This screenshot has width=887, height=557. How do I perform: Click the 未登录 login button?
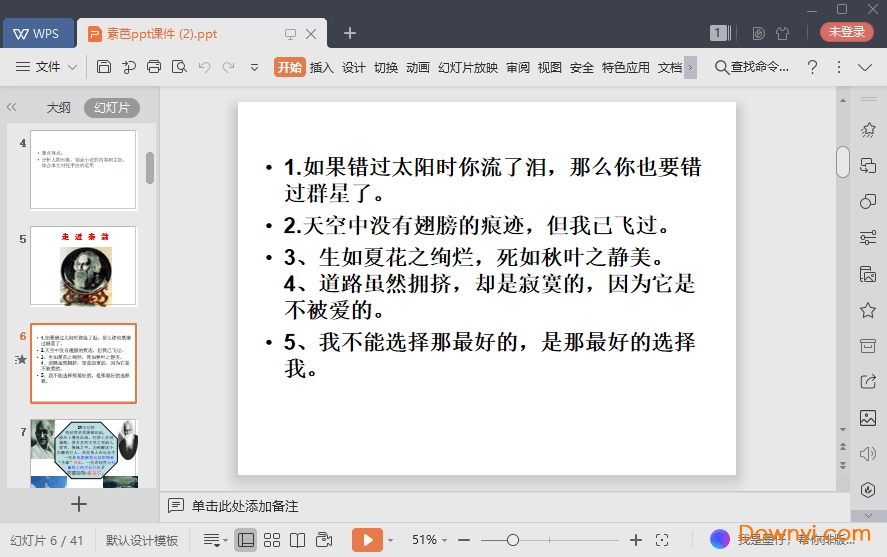846,32
